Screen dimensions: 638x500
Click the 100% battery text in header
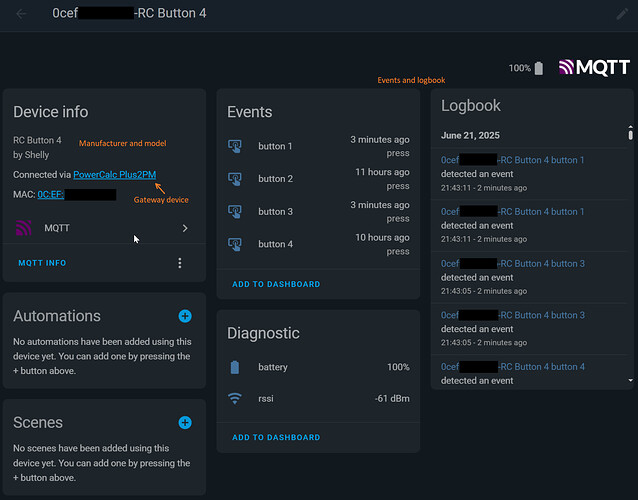tap(520, 68)
